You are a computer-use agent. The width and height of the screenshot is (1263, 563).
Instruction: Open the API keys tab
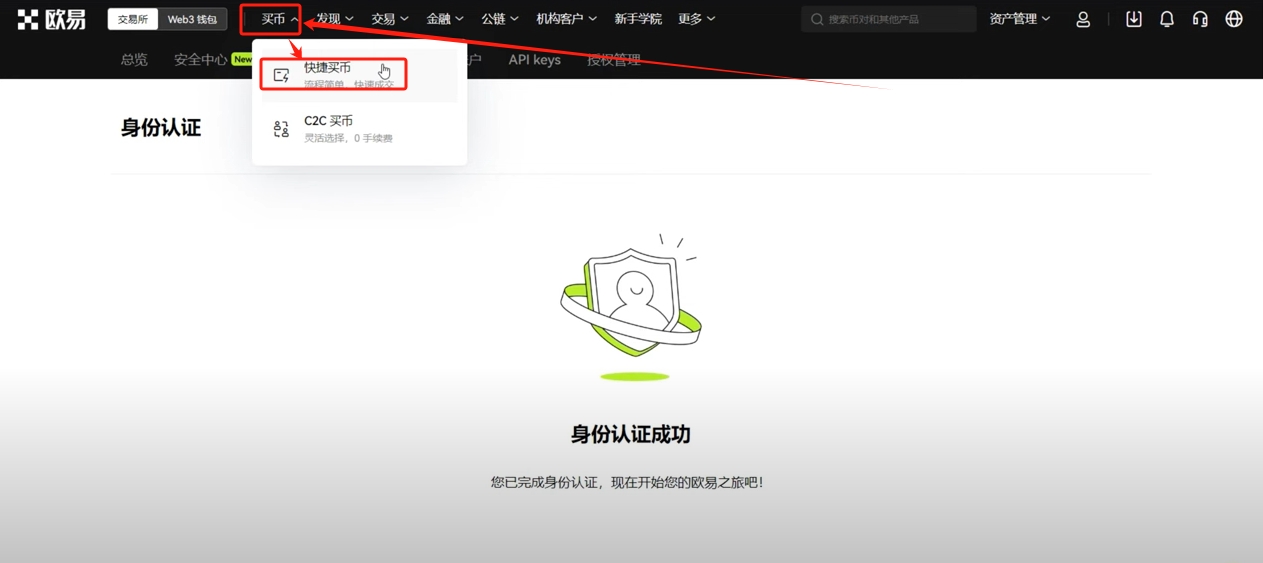tap(534, 60)
